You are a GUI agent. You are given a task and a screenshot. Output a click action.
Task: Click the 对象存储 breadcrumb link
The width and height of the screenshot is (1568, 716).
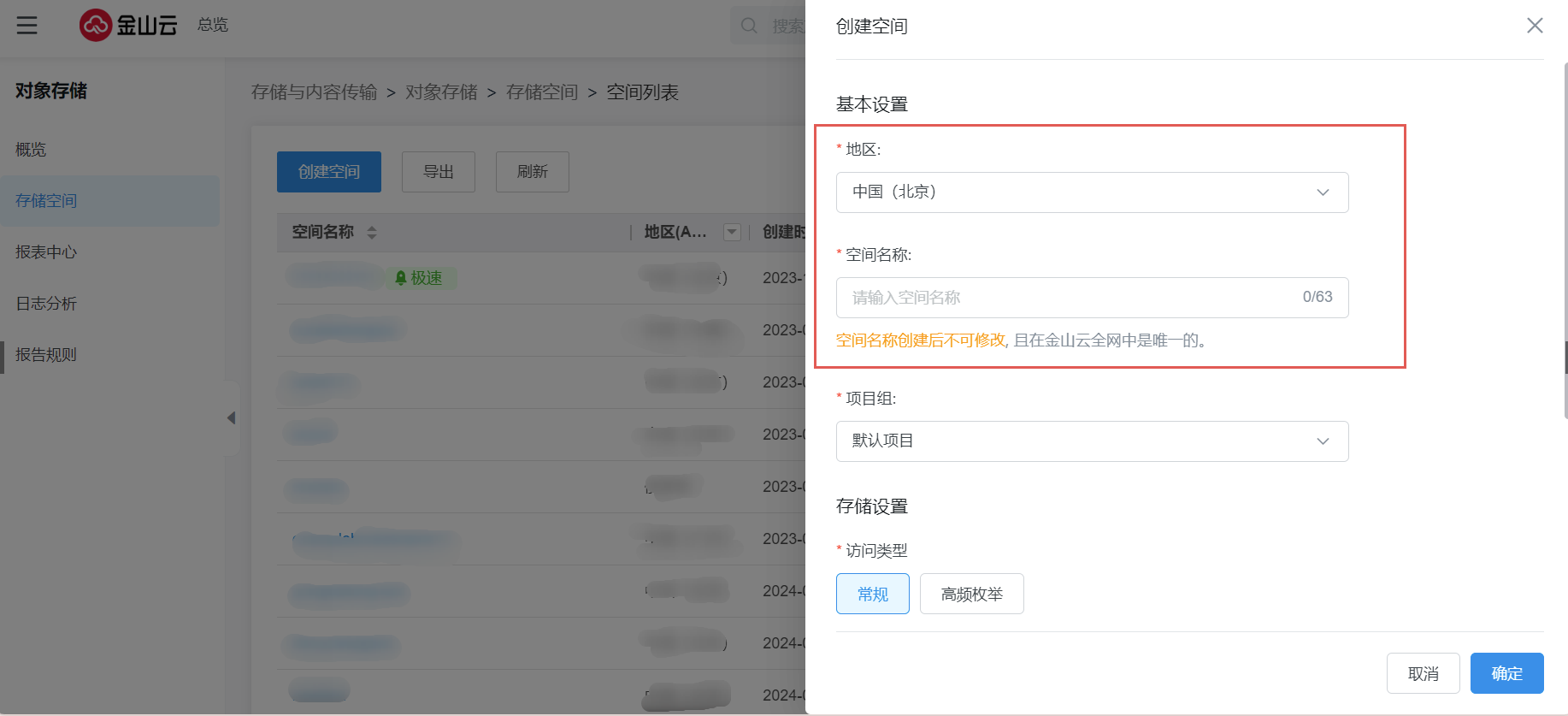[x=441, y=92]
